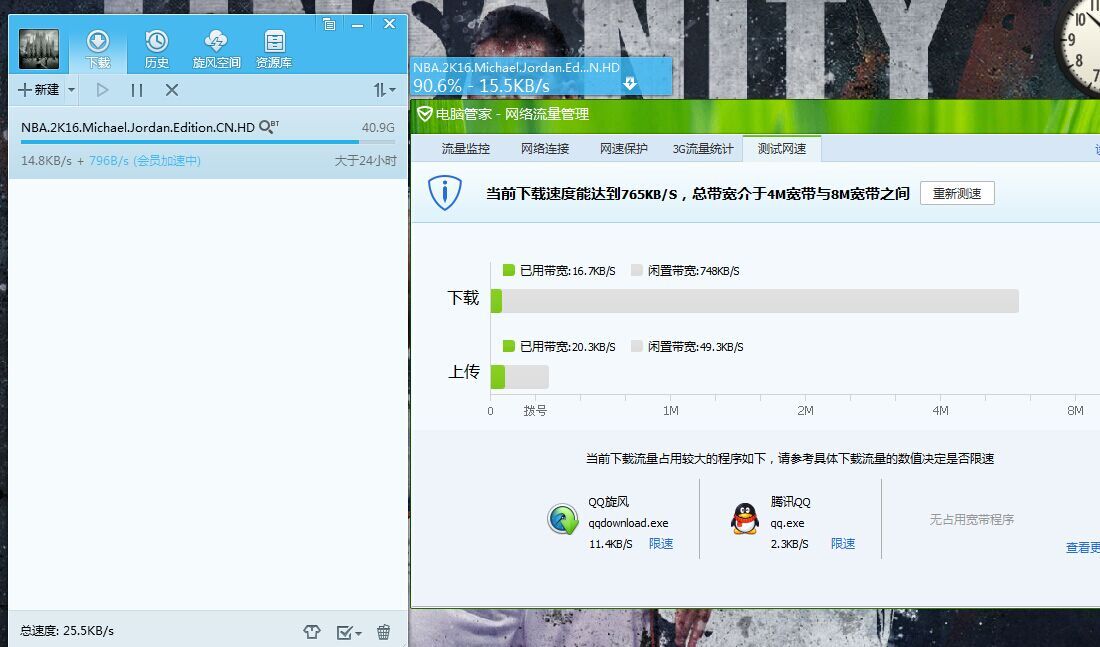Screen dimensions: 1100x647
Task: Click the 11.4KB/S speed for qqdownload.exe
Action: point(610,544)
